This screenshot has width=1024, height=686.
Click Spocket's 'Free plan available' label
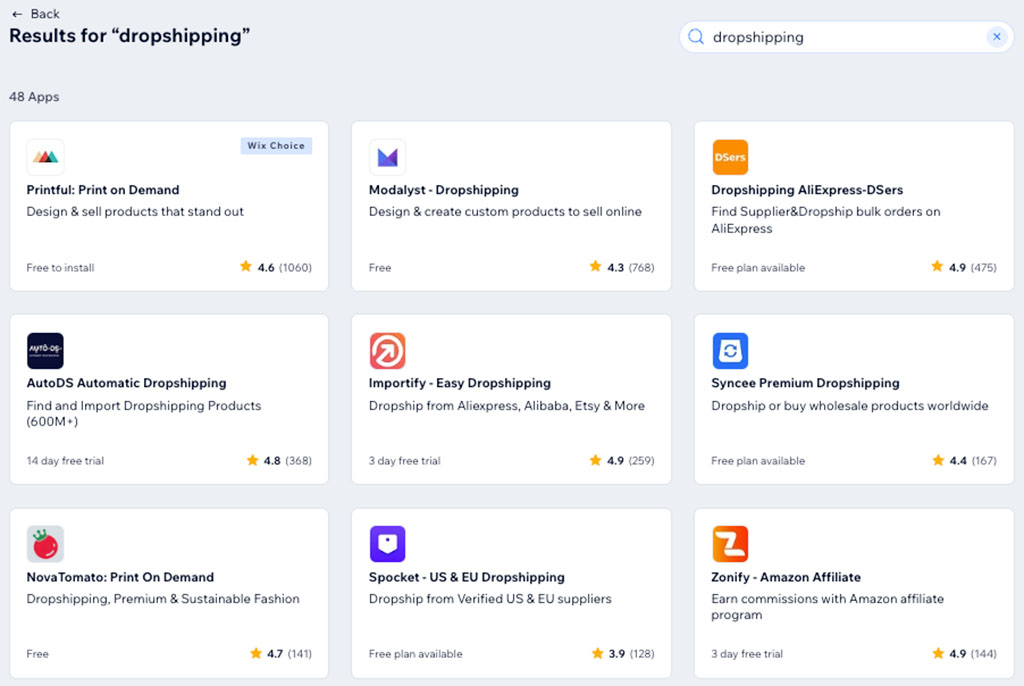[415, 654]
